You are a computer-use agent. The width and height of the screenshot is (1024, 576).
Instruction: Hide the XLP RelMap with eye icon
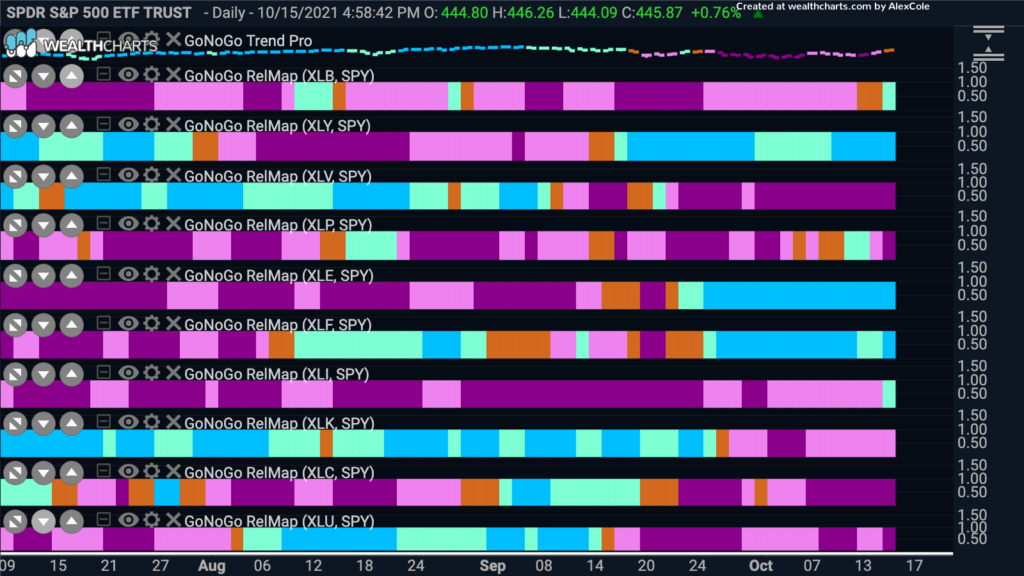(x=128, y=224)
